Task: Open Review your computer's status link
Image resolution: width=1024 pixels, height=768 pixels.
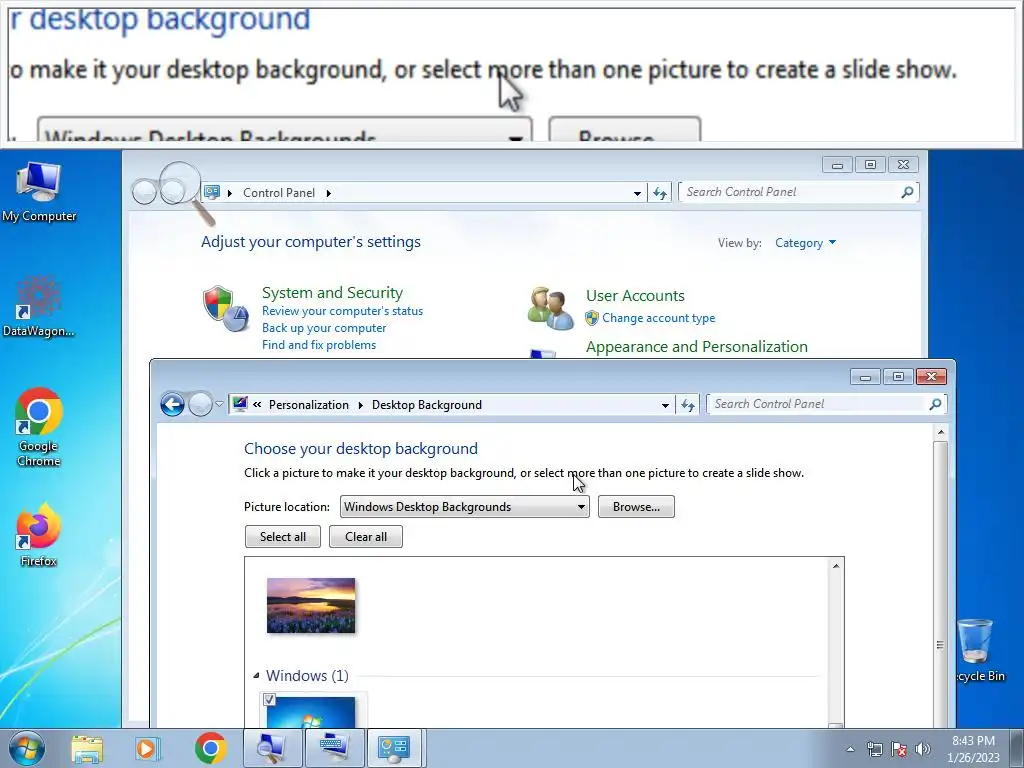Action: coord(342,311)
